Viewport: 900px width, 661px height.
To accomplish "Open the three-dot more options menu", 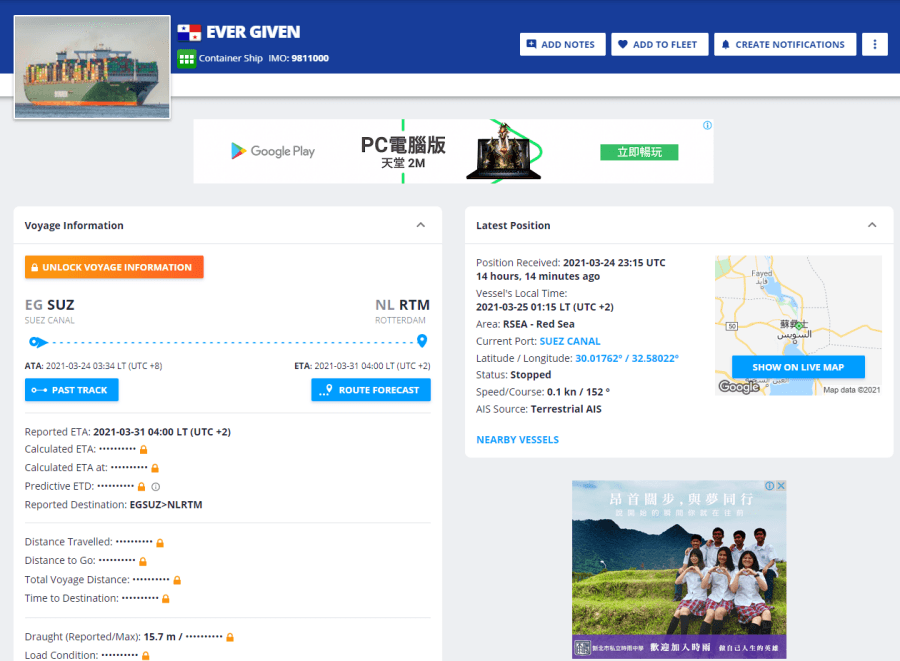I will [x=875, y=44].
